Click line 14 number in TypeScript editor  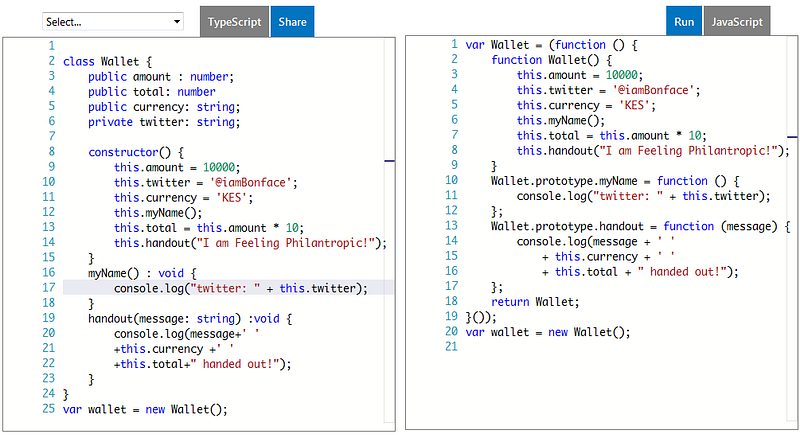click(48, 242)
